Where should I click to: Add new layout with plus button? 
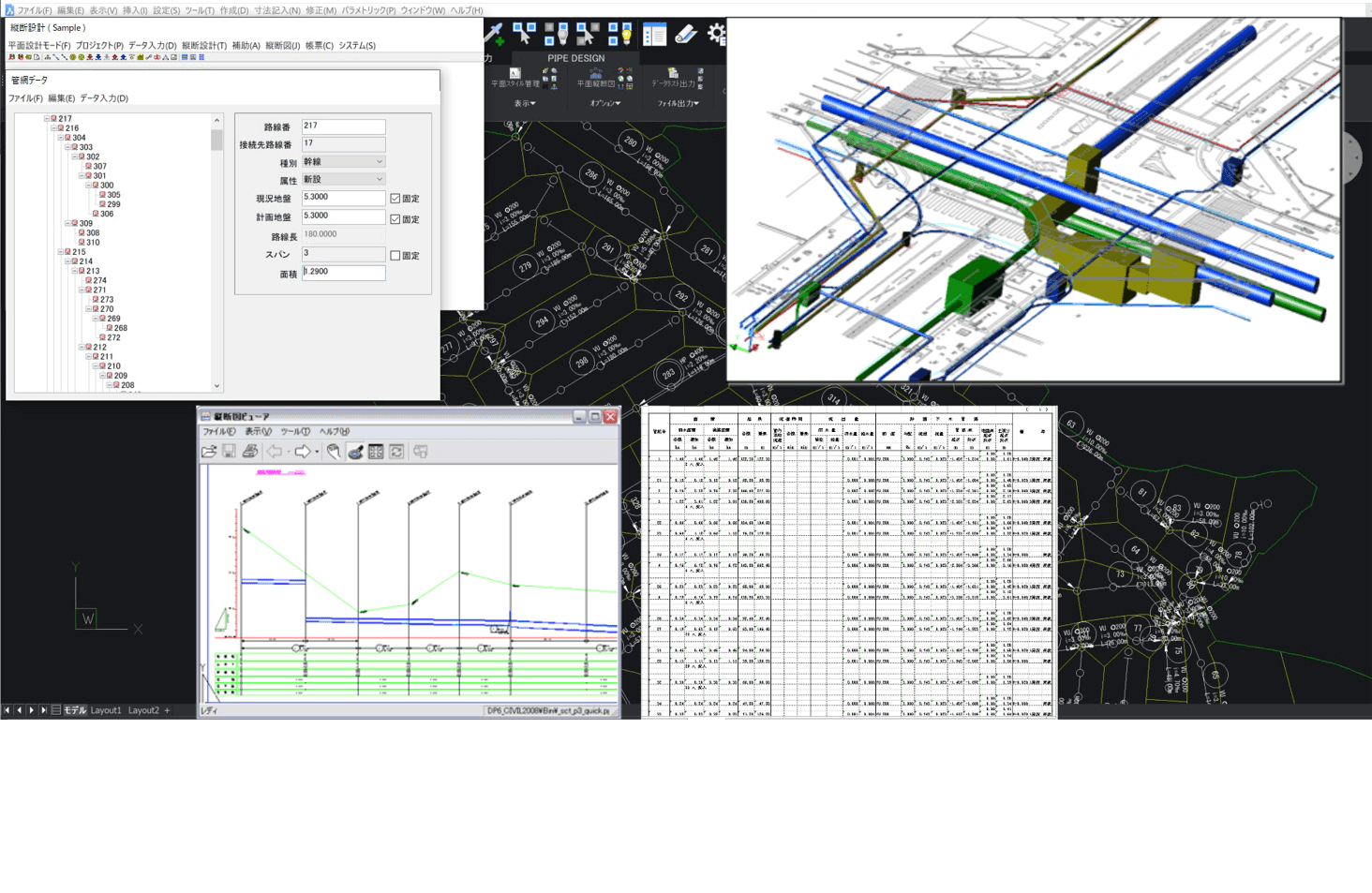click(168, 710)
